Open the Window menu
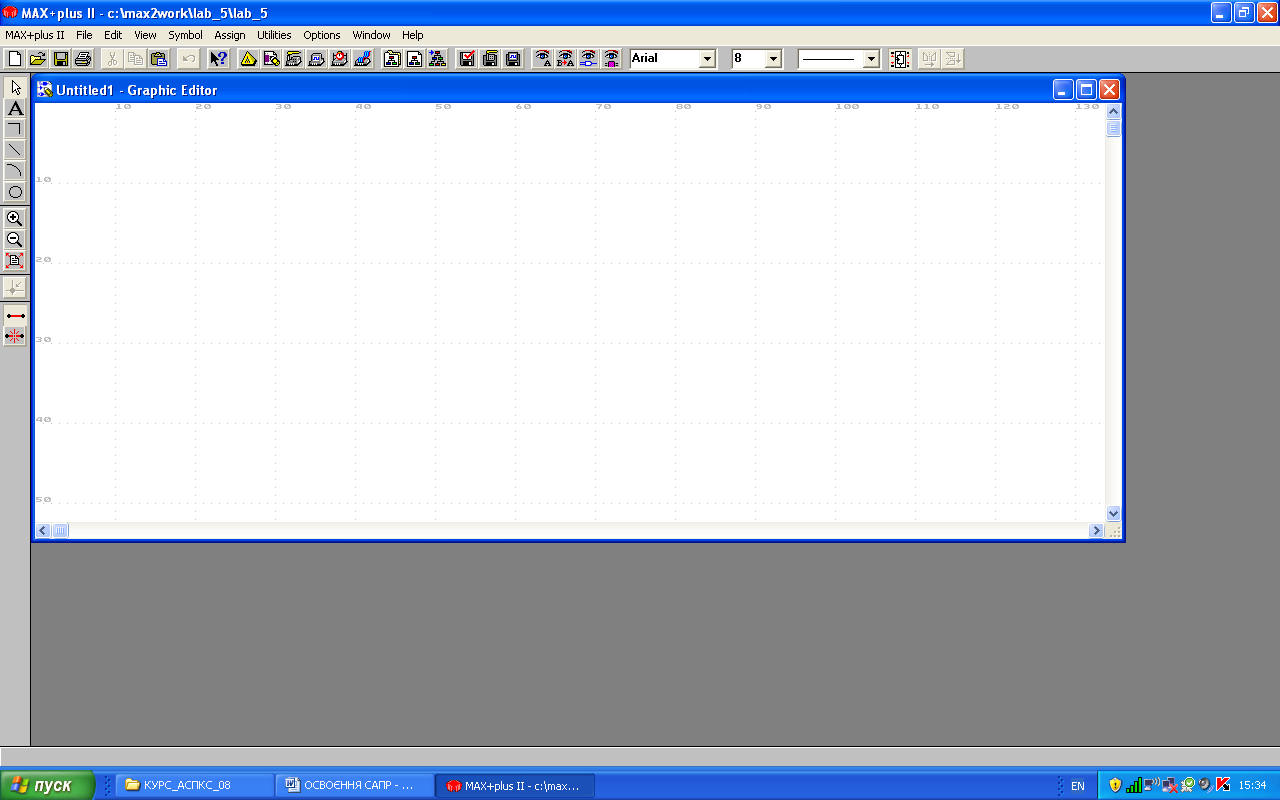 coord(371,35)
